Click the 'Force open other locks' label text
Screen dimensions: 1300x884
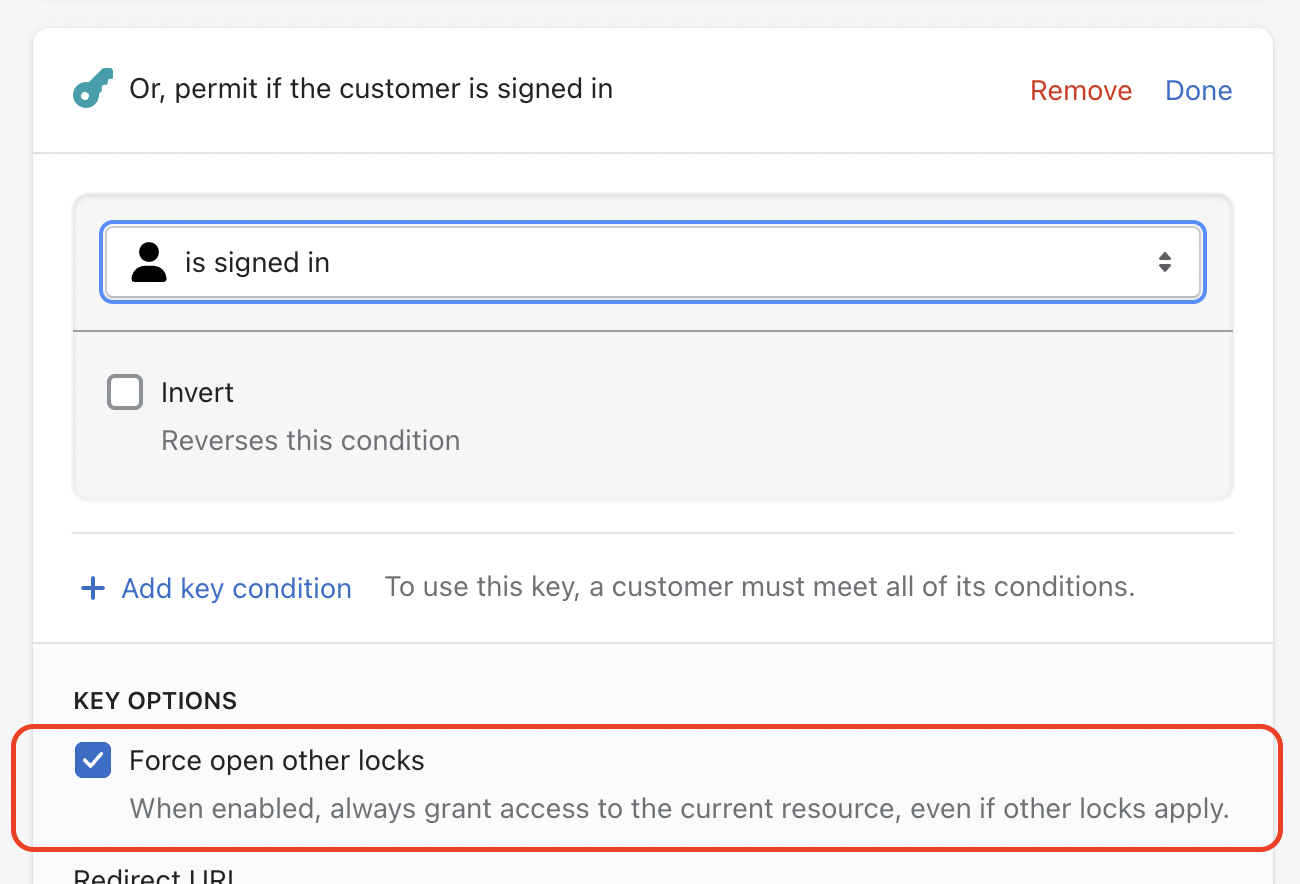(277, 761)
